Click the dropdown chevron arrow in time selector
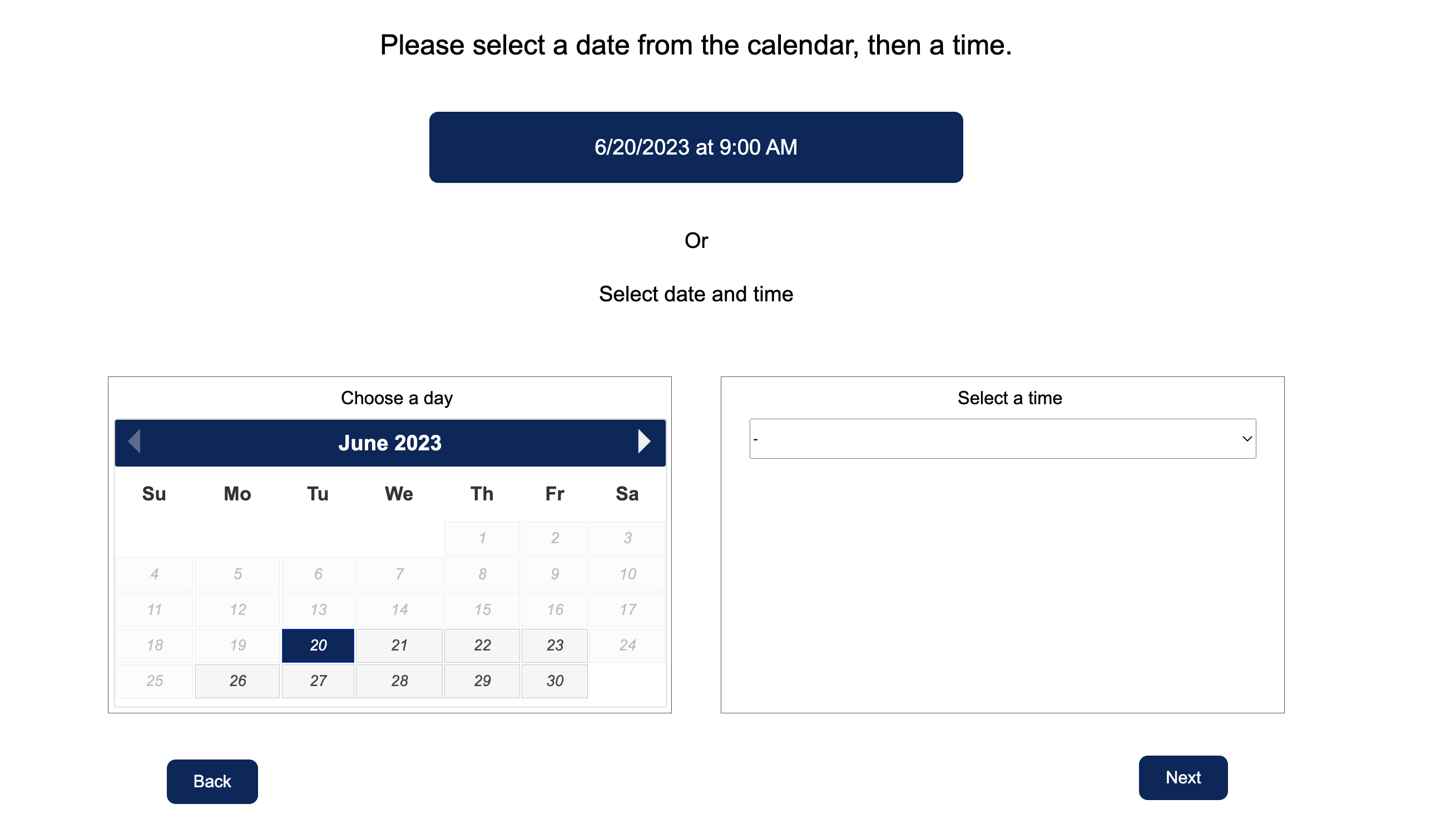1456x834 pixels. (x=1246, y=439)
